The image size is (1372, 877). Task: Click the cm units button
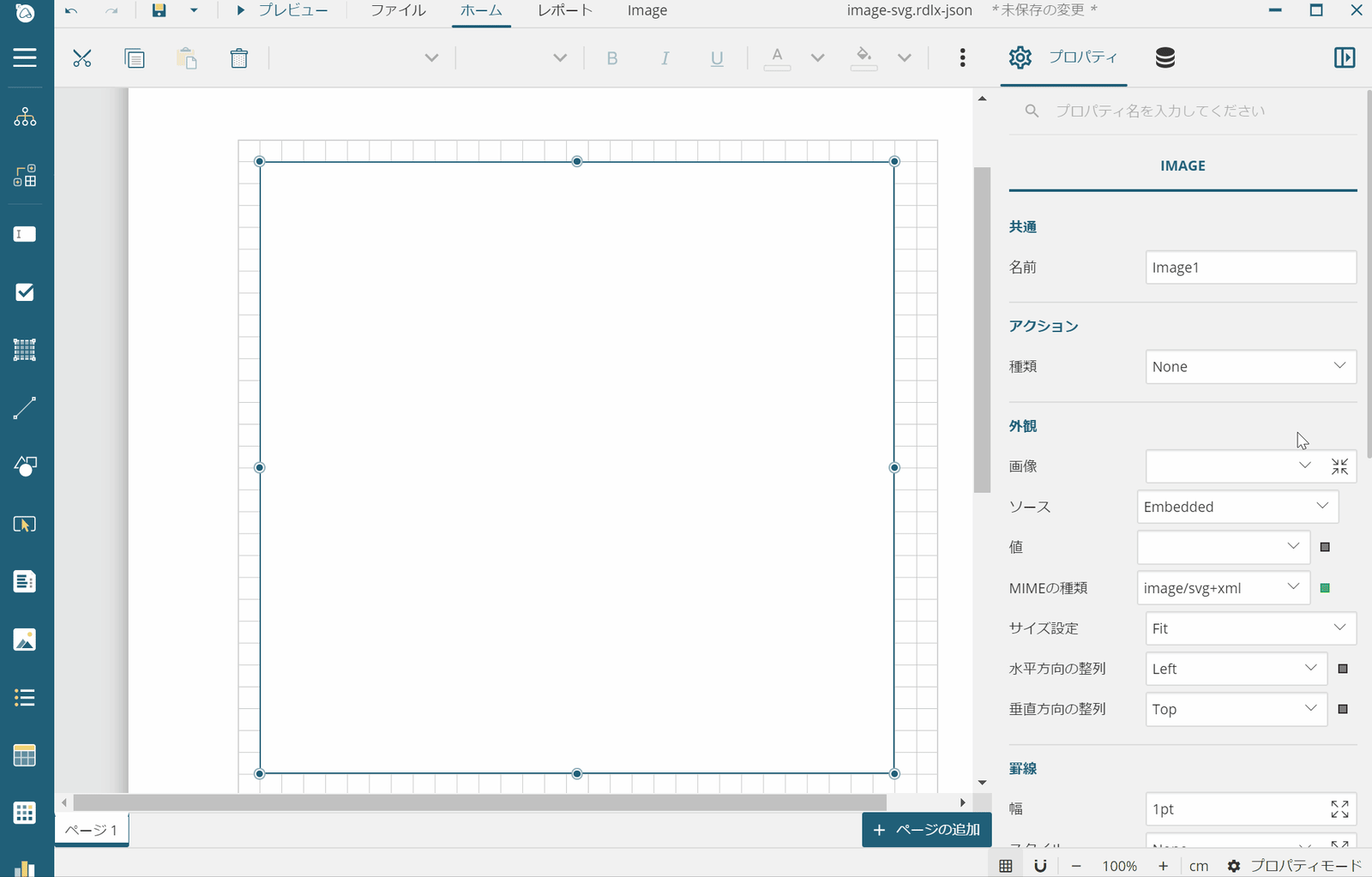coord(1199,866)
